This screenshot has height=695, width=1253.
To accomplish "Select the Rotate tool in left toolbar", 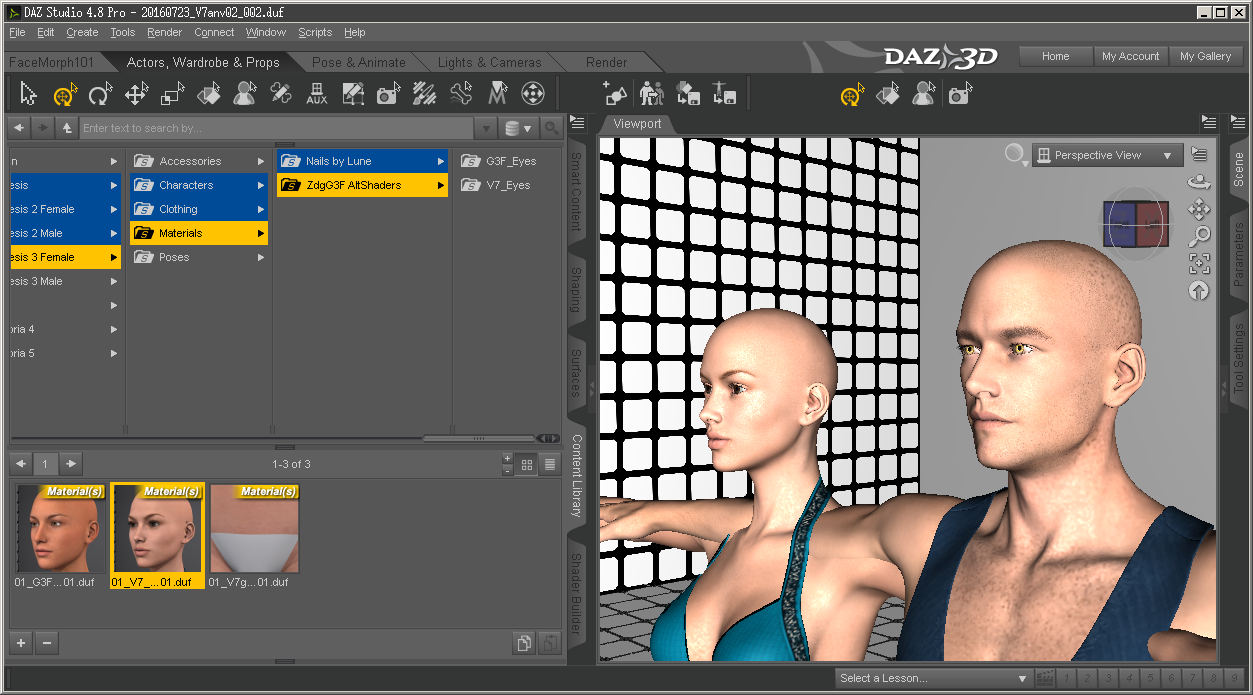I will click(x=100, y=95).
